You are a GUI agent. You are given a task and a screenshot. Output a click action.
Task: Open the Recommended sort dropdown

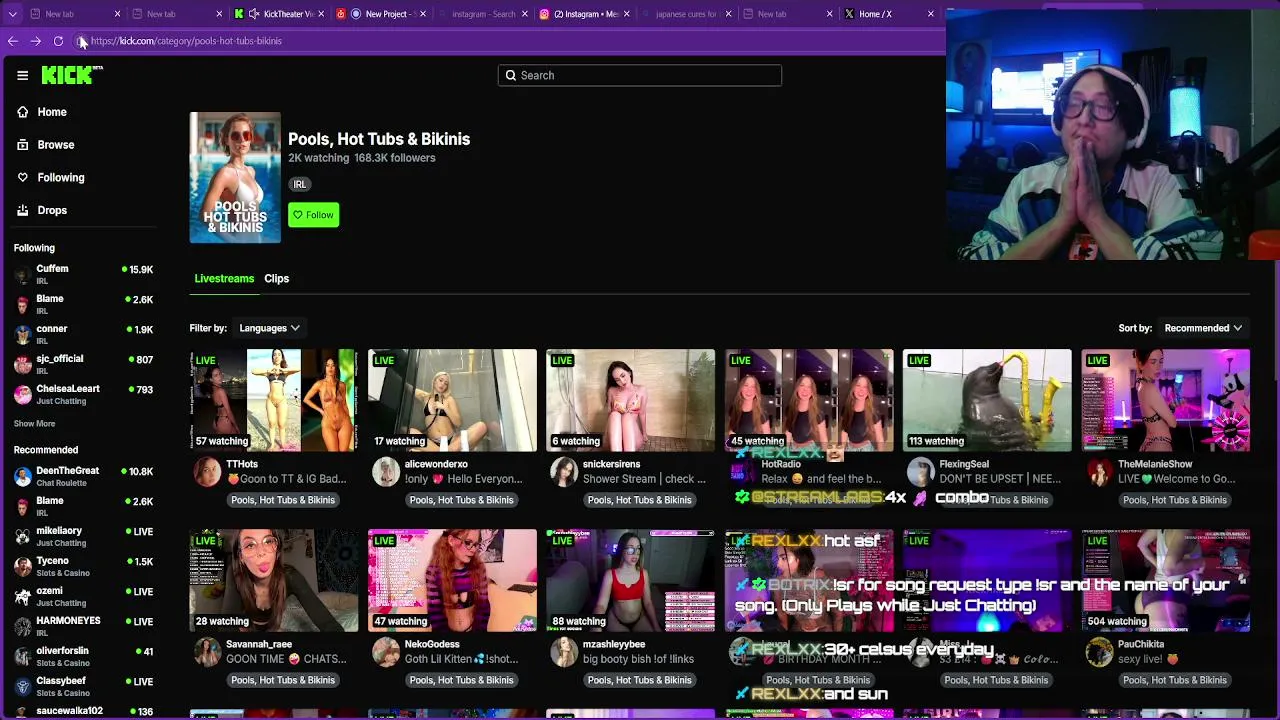pyautogui.click(x=1203, y=328)
